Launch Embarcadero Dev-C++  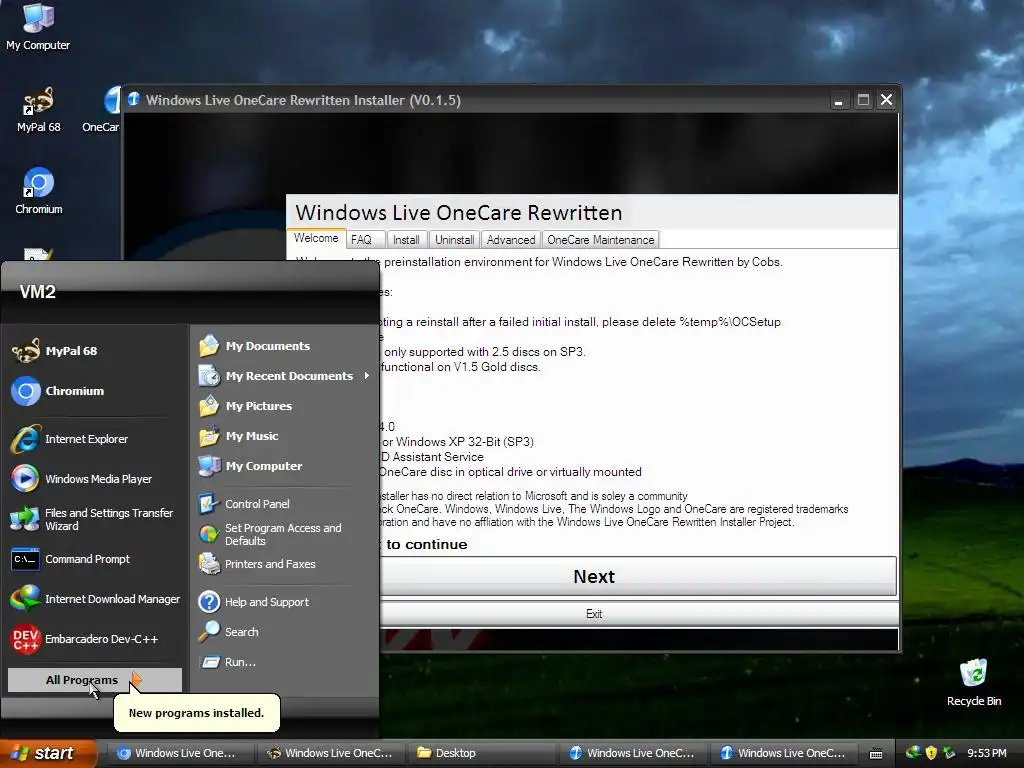(x=95, y=639)
